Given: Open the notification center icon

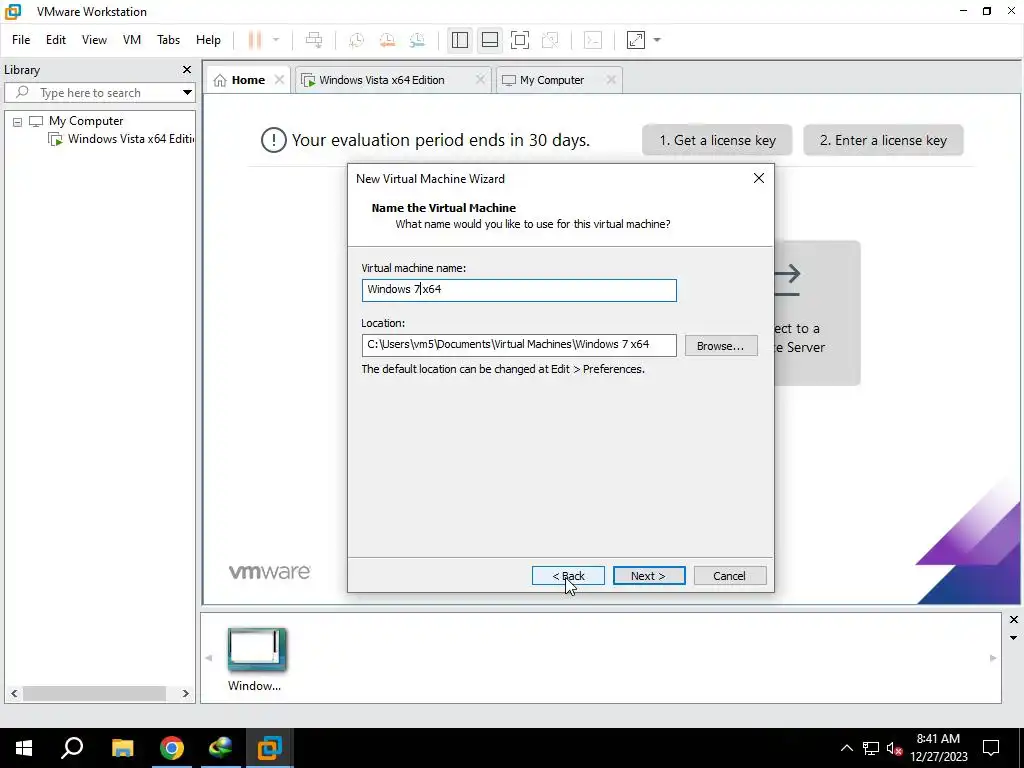Looking at the screenshot, I should tap(991, 748).
